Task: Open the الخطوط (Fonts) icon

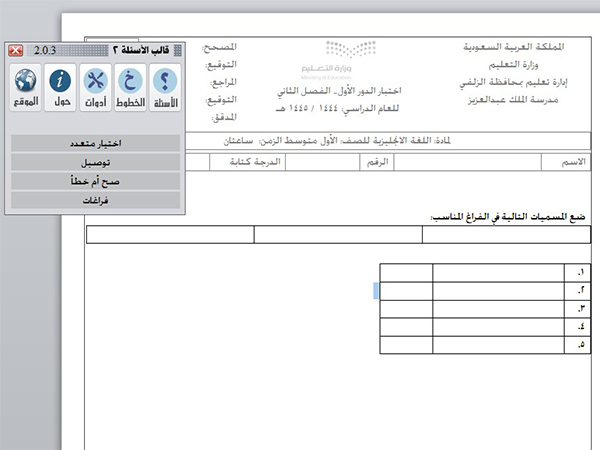Action: pyautogui.click(x=130, y=88)
